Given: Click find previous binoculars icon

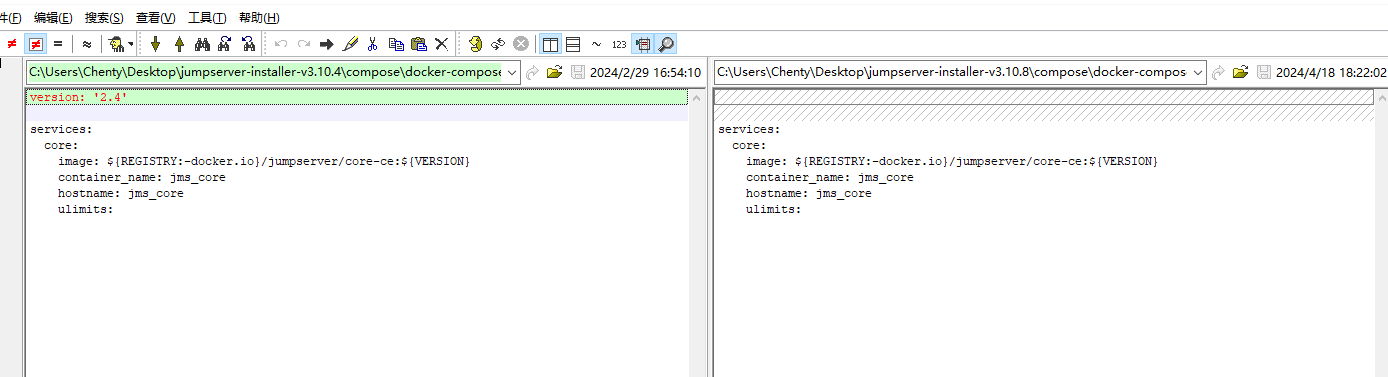Looking at the screenshot, I should pyautogui.click(x=248, y=44).
